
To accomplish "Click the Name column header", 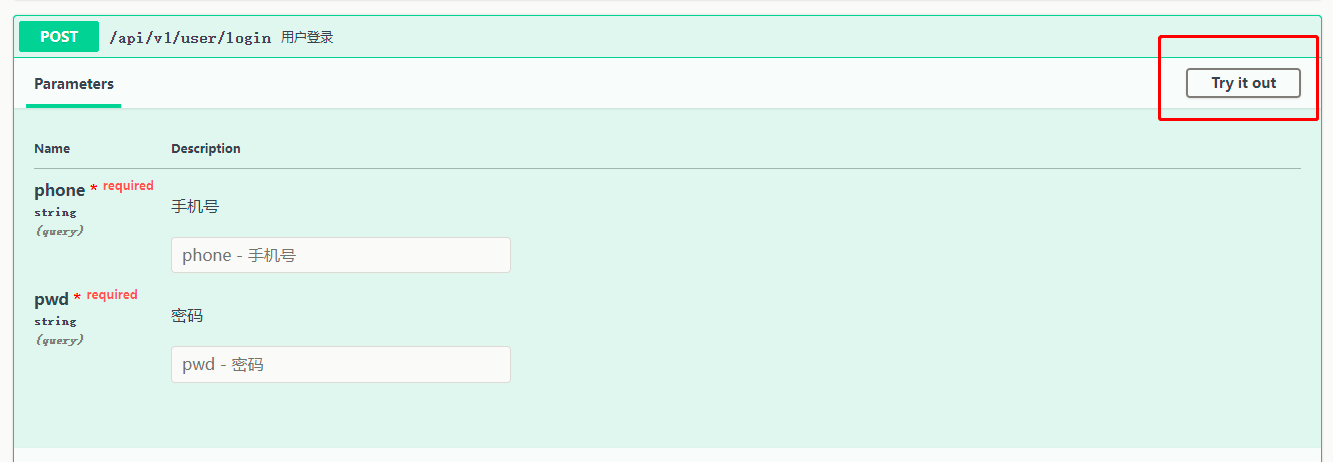I will [52, 149].
